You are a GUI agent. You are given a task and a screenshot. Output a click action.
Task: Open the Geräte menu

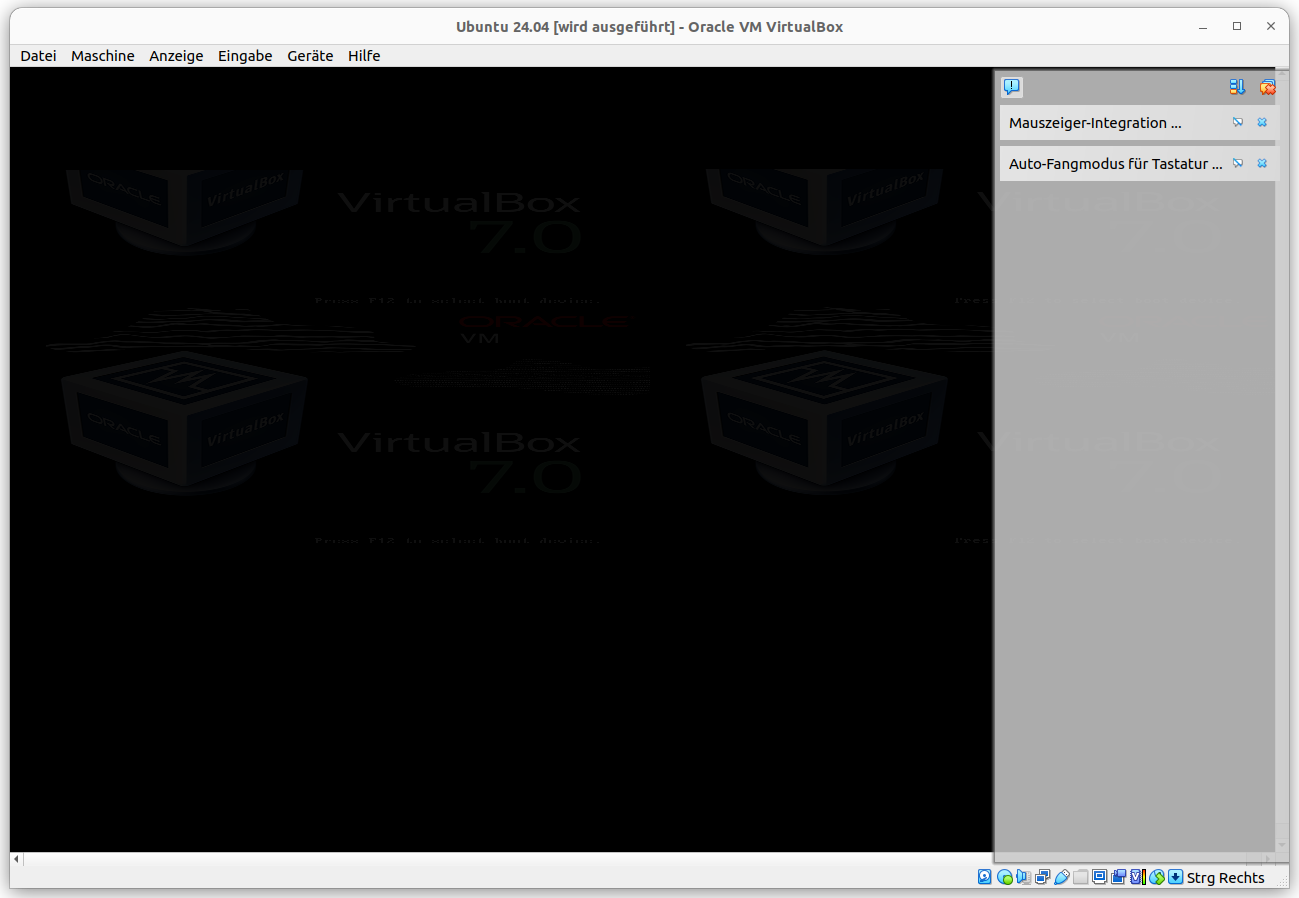(x=310, y=55)
